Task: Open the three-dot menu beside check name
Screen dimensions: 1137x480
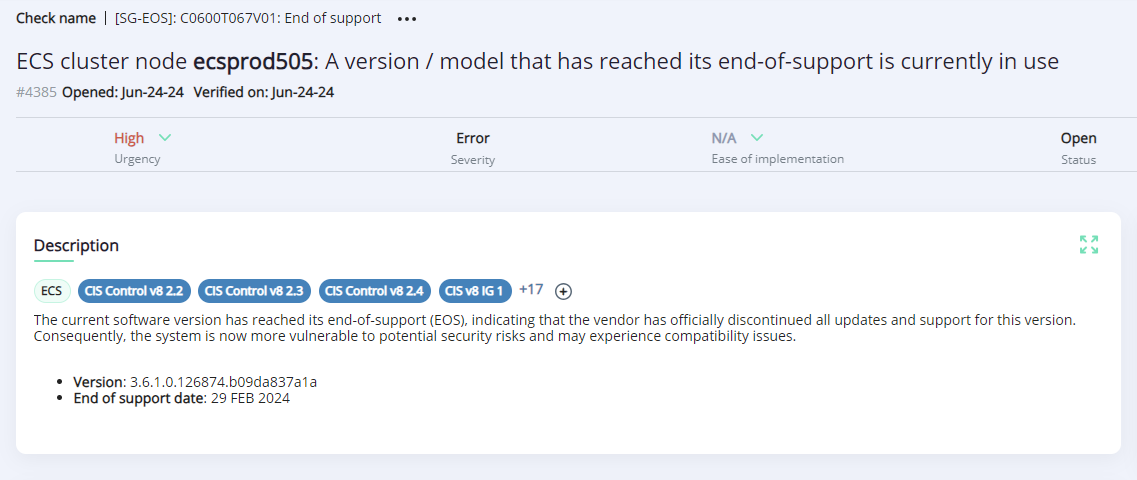Action: [x=407, y=20]
